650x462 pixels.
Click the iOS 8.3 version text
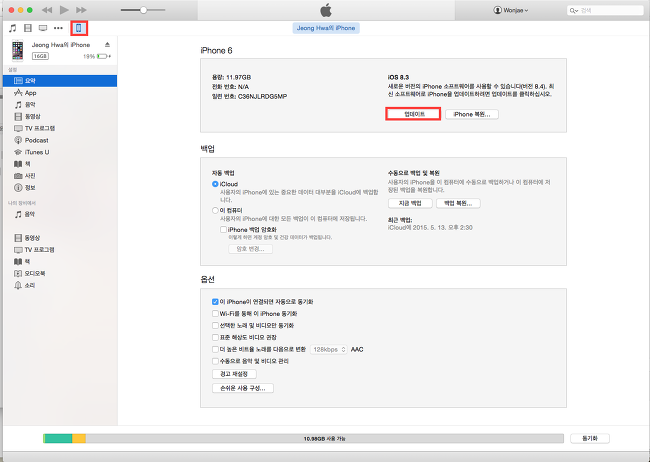pyautogui.click(x=398, y=77)
